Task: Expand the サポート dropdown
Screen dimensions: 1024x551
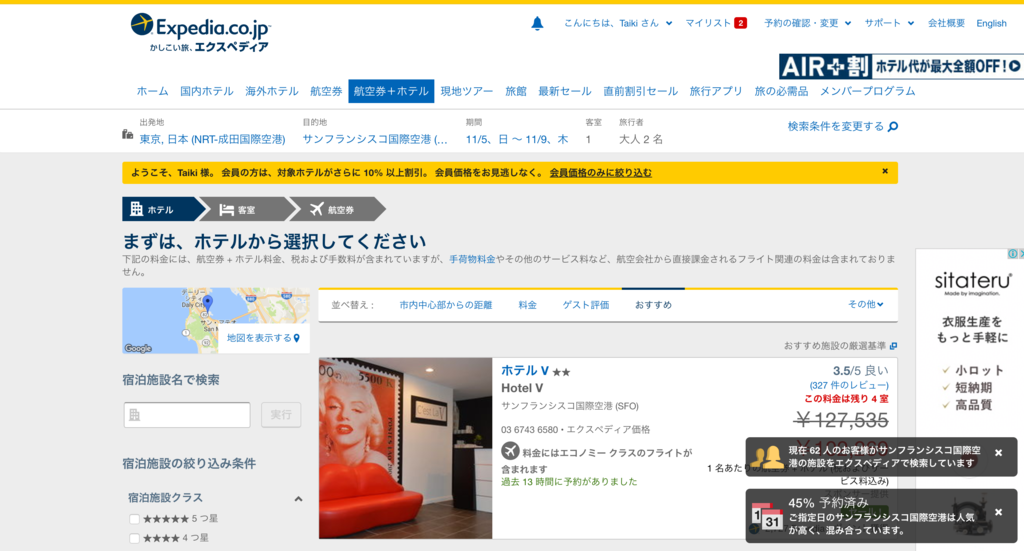Action: [889, 23]
